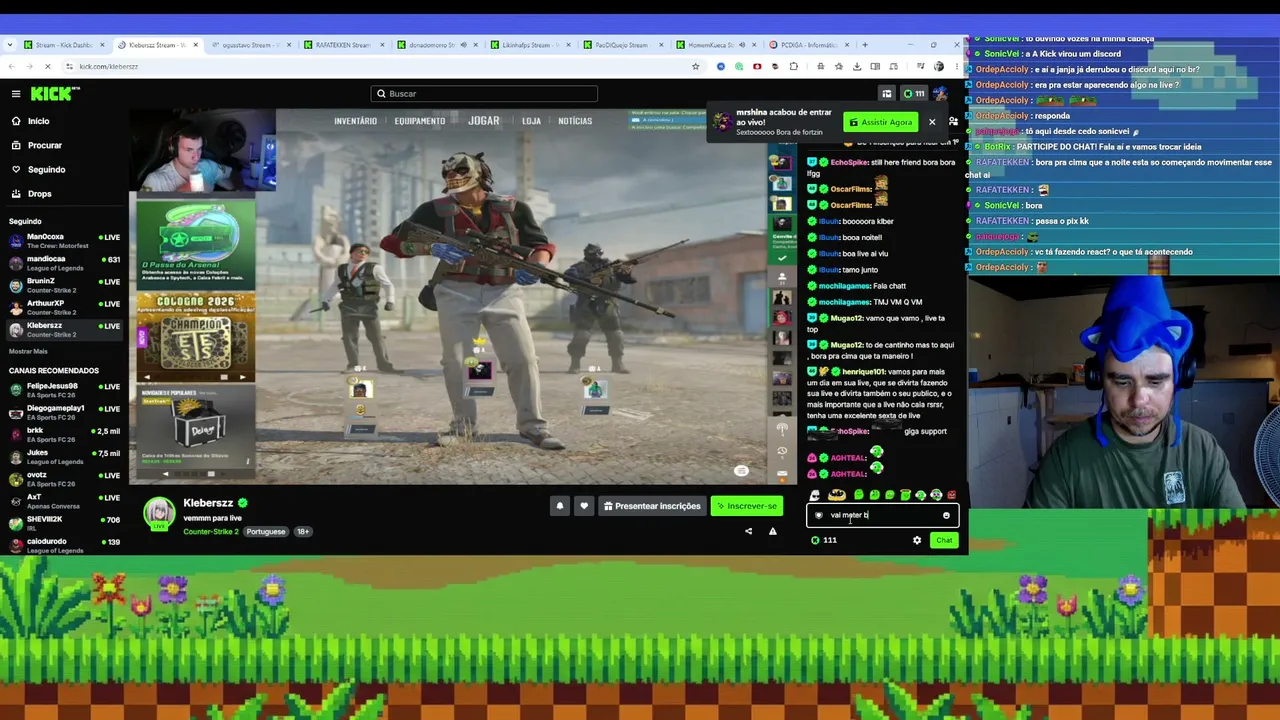Open the BruninZ channel in Seguindo
1280x720 pixels.
point(64,285)
